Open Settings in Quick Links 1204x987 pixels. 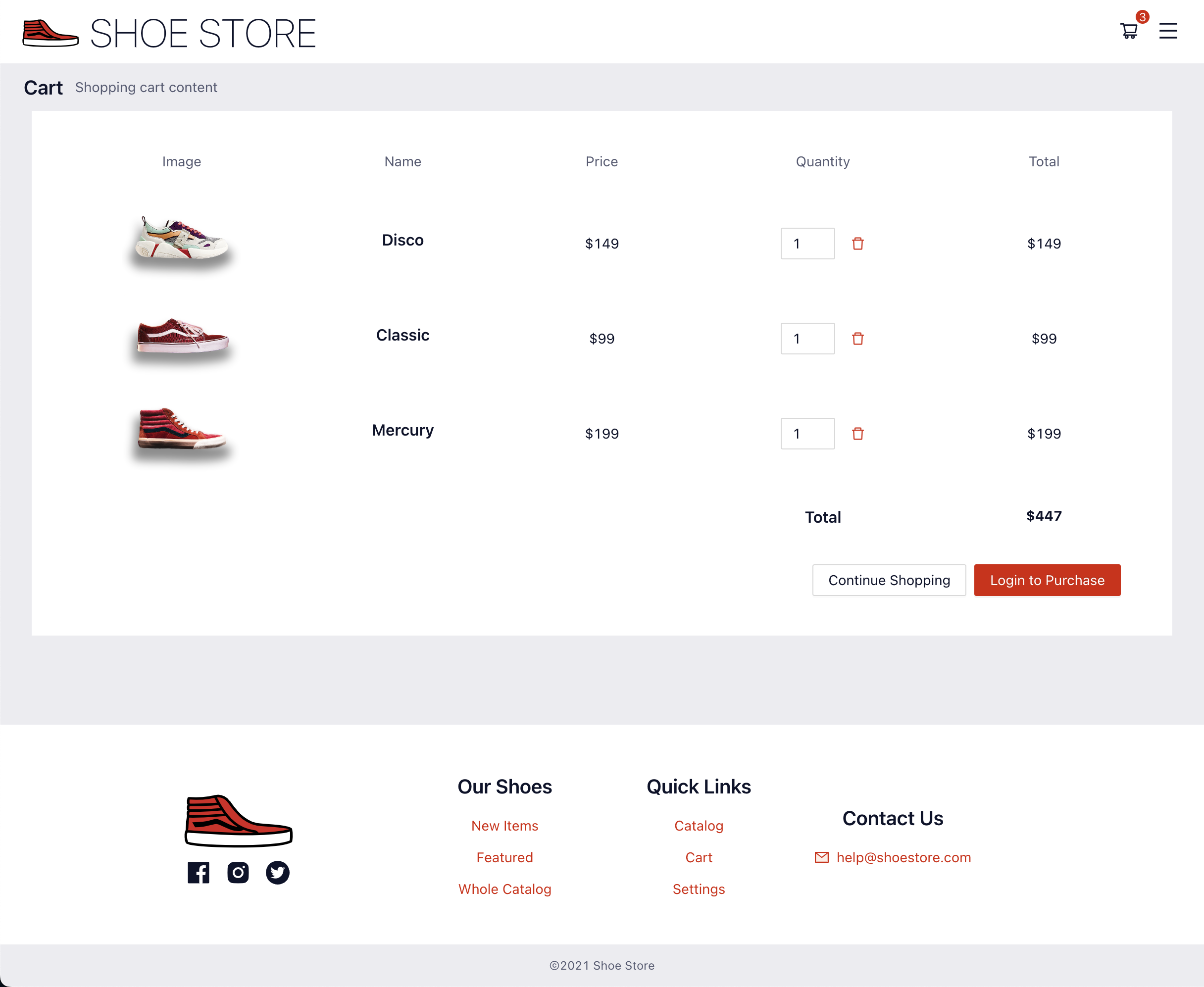[699, 889]
